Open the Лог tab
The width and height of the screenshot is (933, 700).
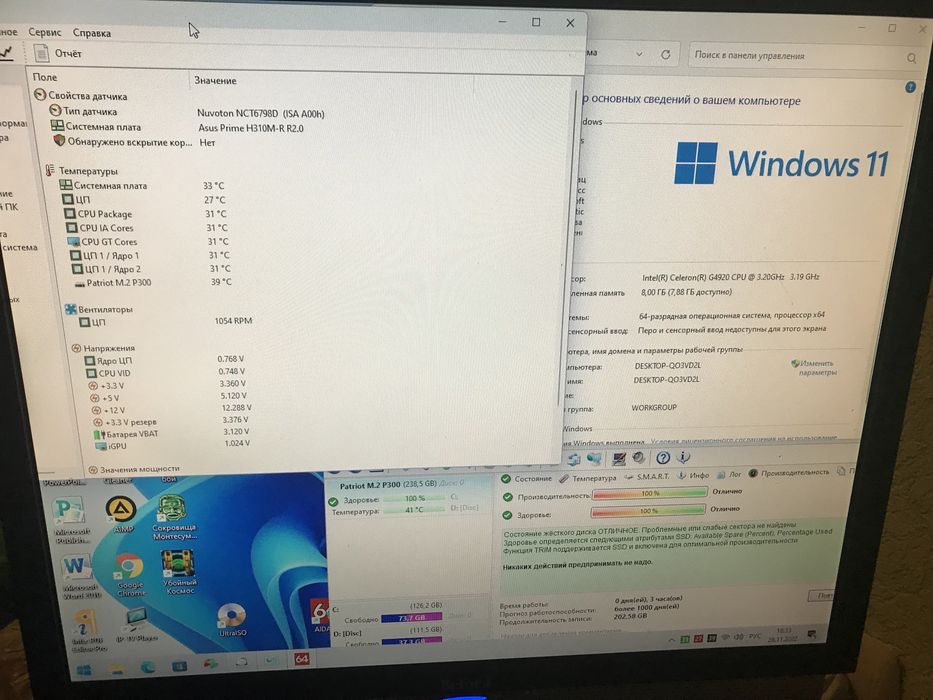coord(730,474)
